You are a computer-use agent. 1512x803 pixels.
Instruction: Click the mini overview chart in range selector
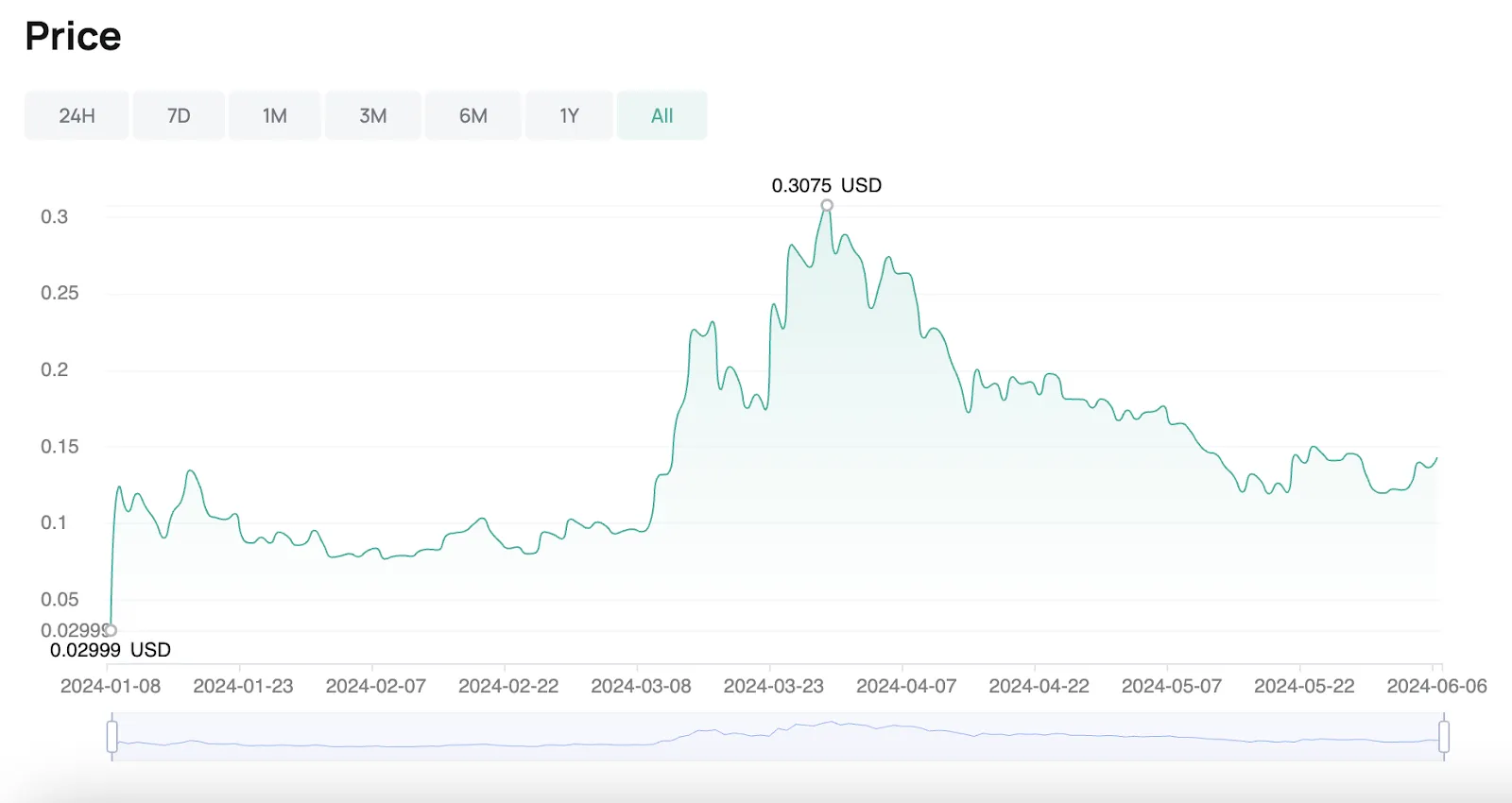tap(778, 737)
